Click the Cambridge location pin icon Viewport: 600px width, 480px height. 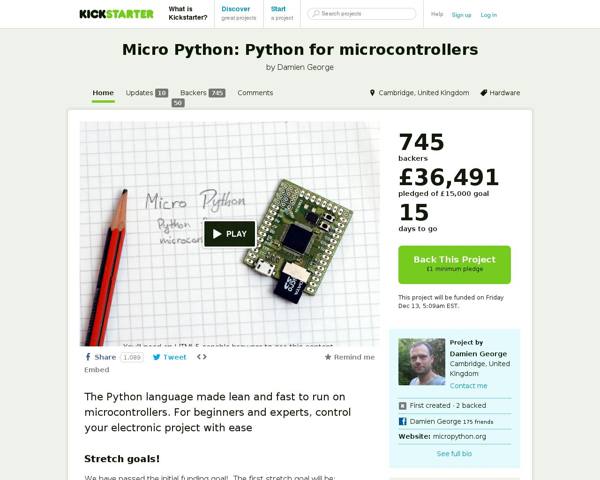(x=372, y=93)
